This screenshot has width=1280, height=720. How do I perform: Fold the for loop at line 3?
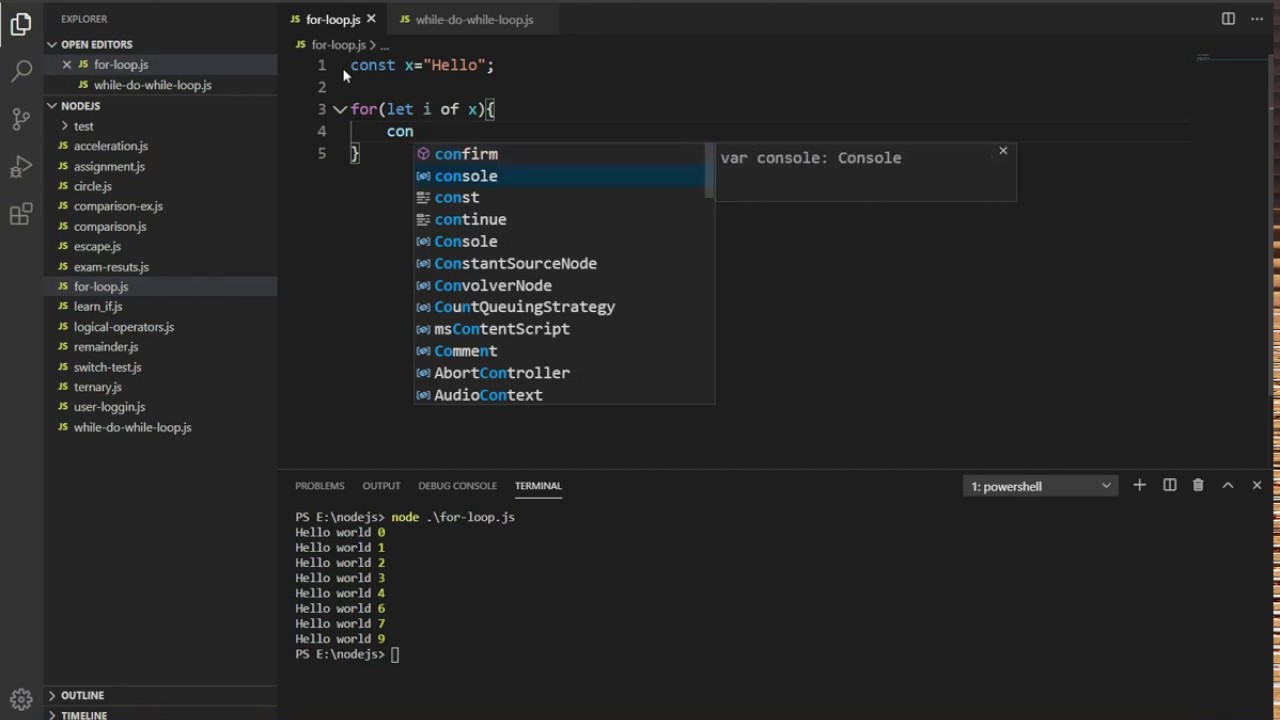(340, 109)
